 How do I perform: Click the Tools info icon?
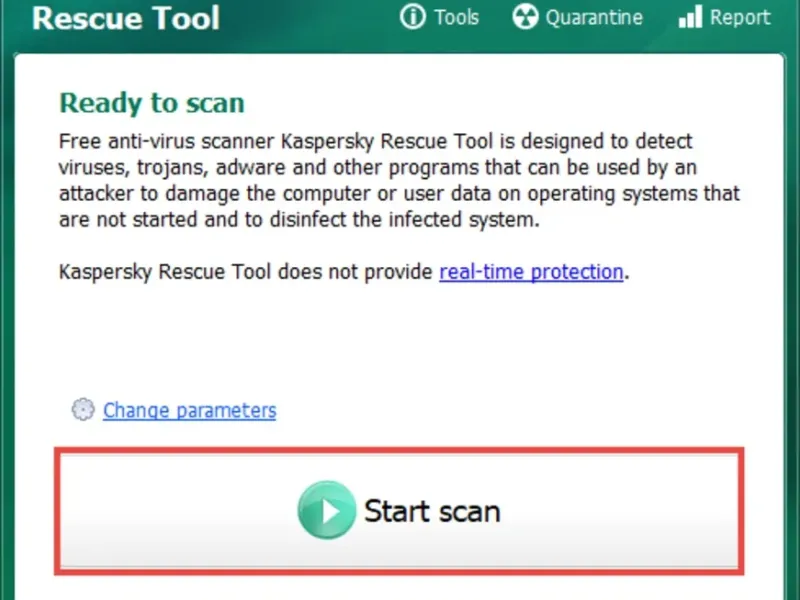412,17
